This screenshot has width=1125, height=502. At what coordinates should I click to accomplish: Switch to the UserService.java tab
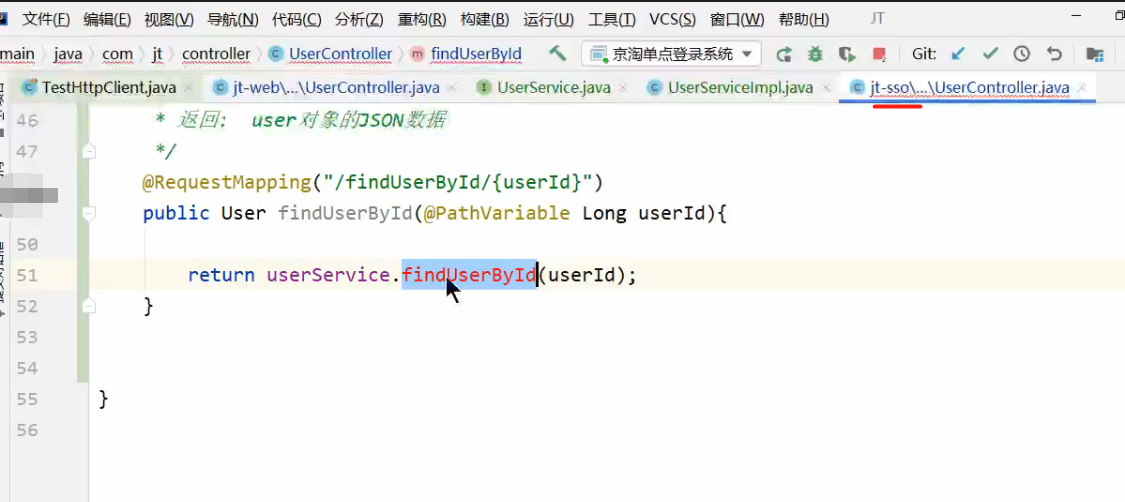pyautogui.click(x=553, y=87)
